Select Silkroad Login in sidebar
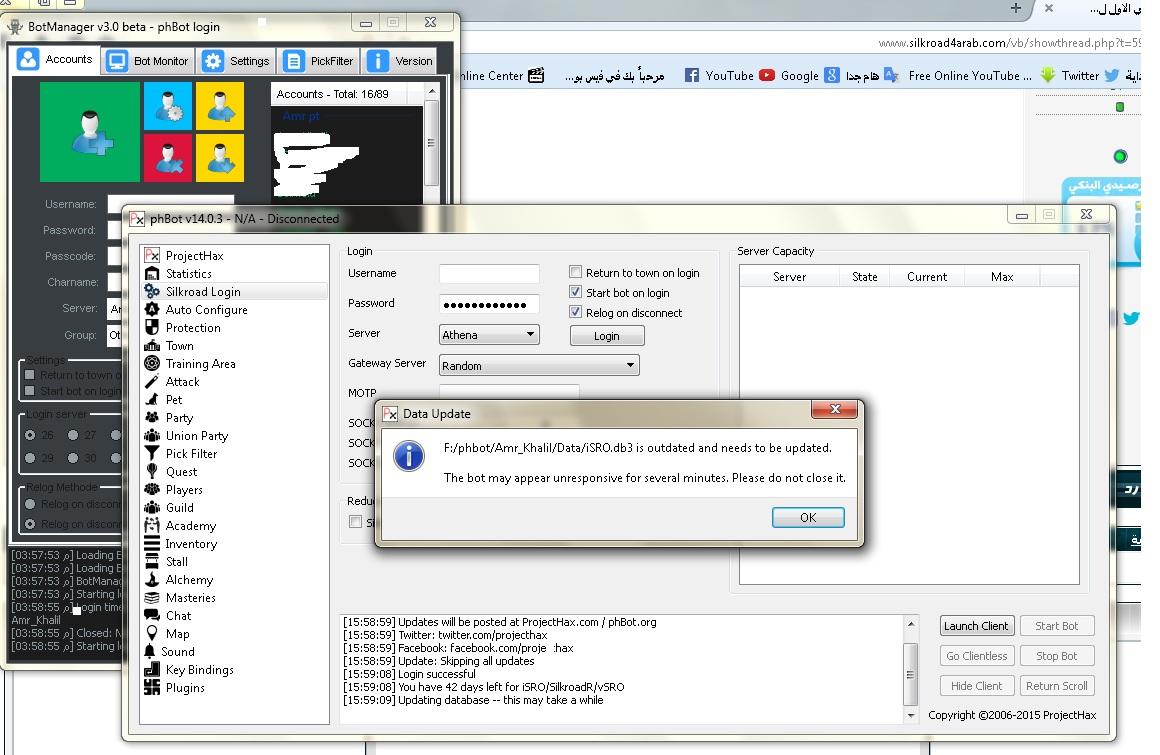Viewport: 1160px width, 755px height. [203, 291]
